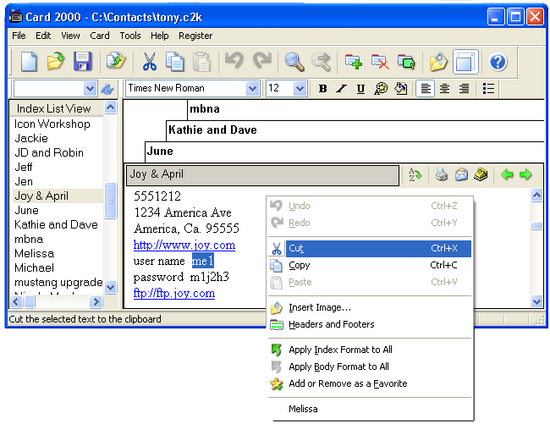Follow the http://www.joy.com link
Image resolution: width=550 pixels, height=441 pixels.
[x=184, y=245]
